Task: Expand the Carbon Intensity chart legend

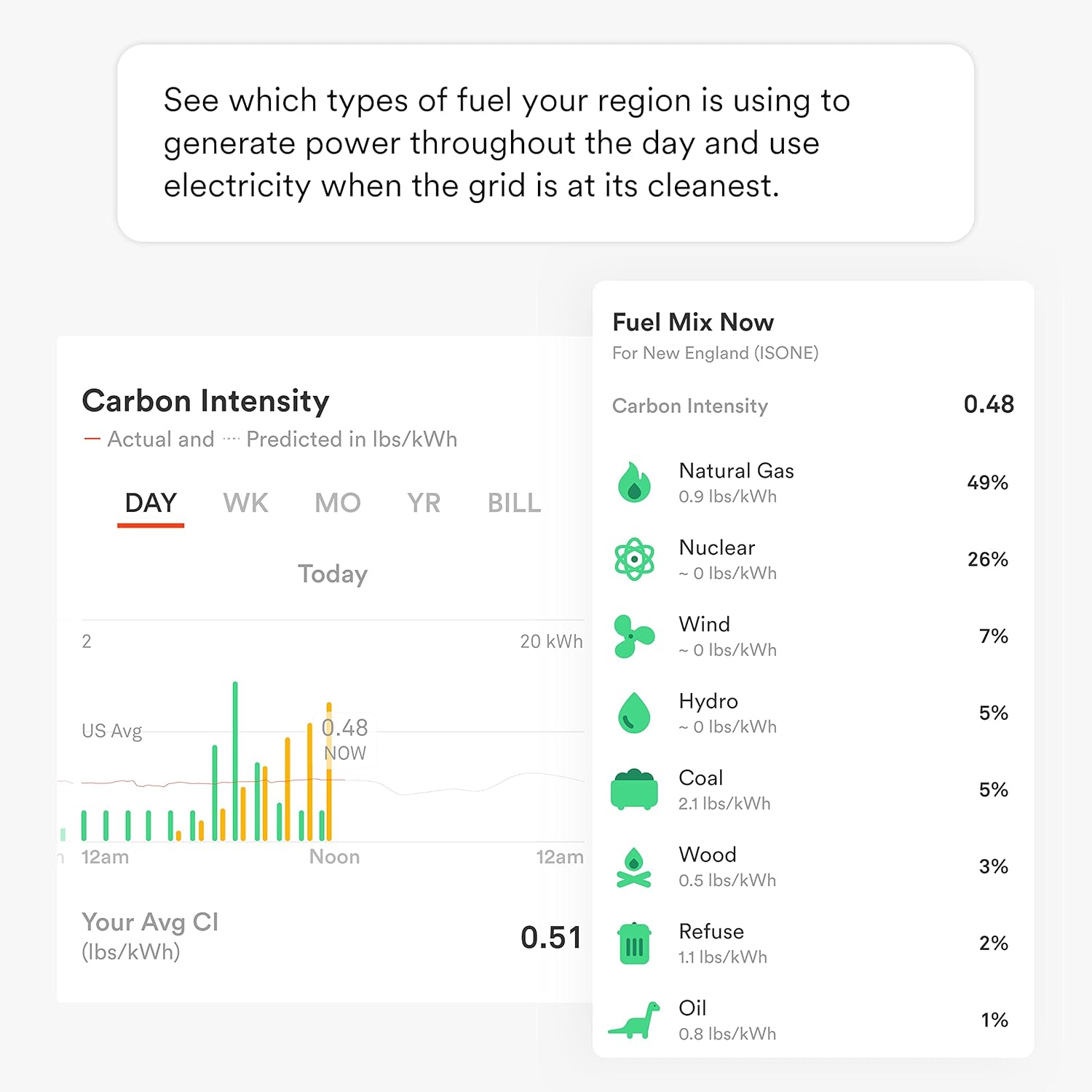Action: tap(270, 439)
